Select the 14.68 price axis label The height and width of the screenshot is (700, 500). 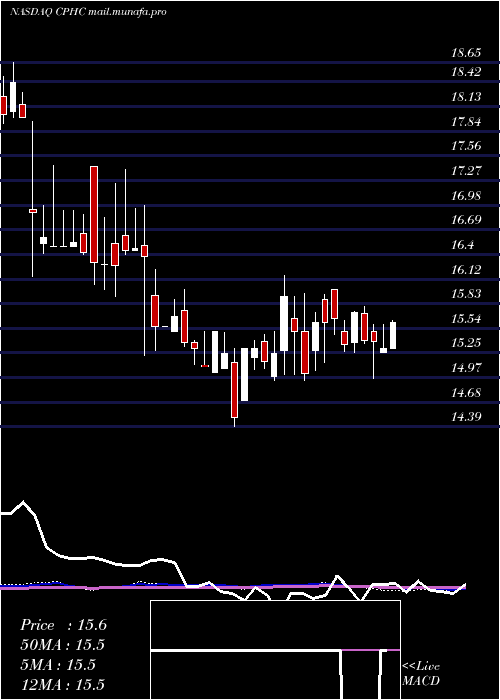(466, 393)
